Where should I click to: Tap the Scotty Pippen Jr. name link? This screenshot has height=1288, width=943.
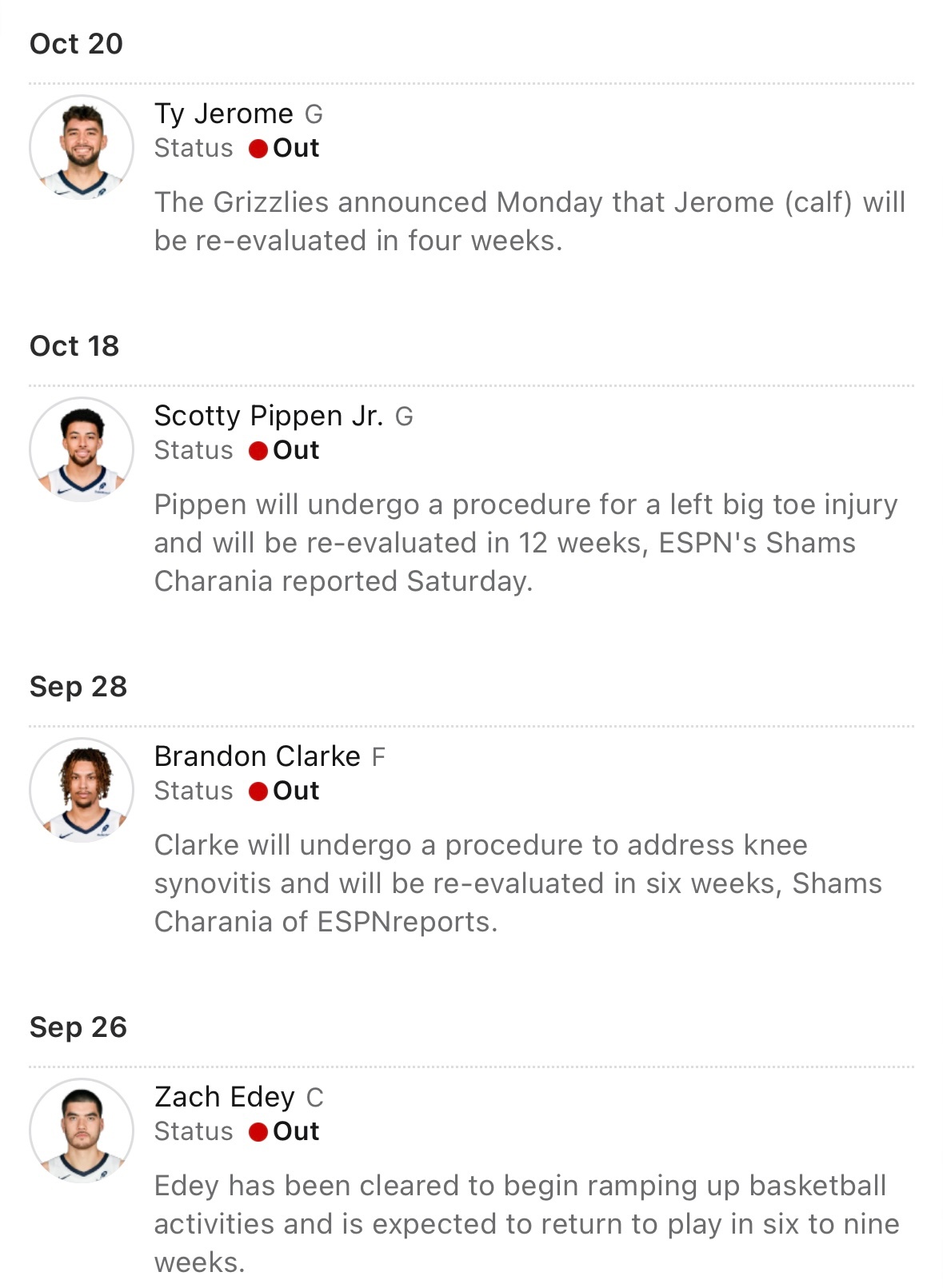tap(269, 416)
